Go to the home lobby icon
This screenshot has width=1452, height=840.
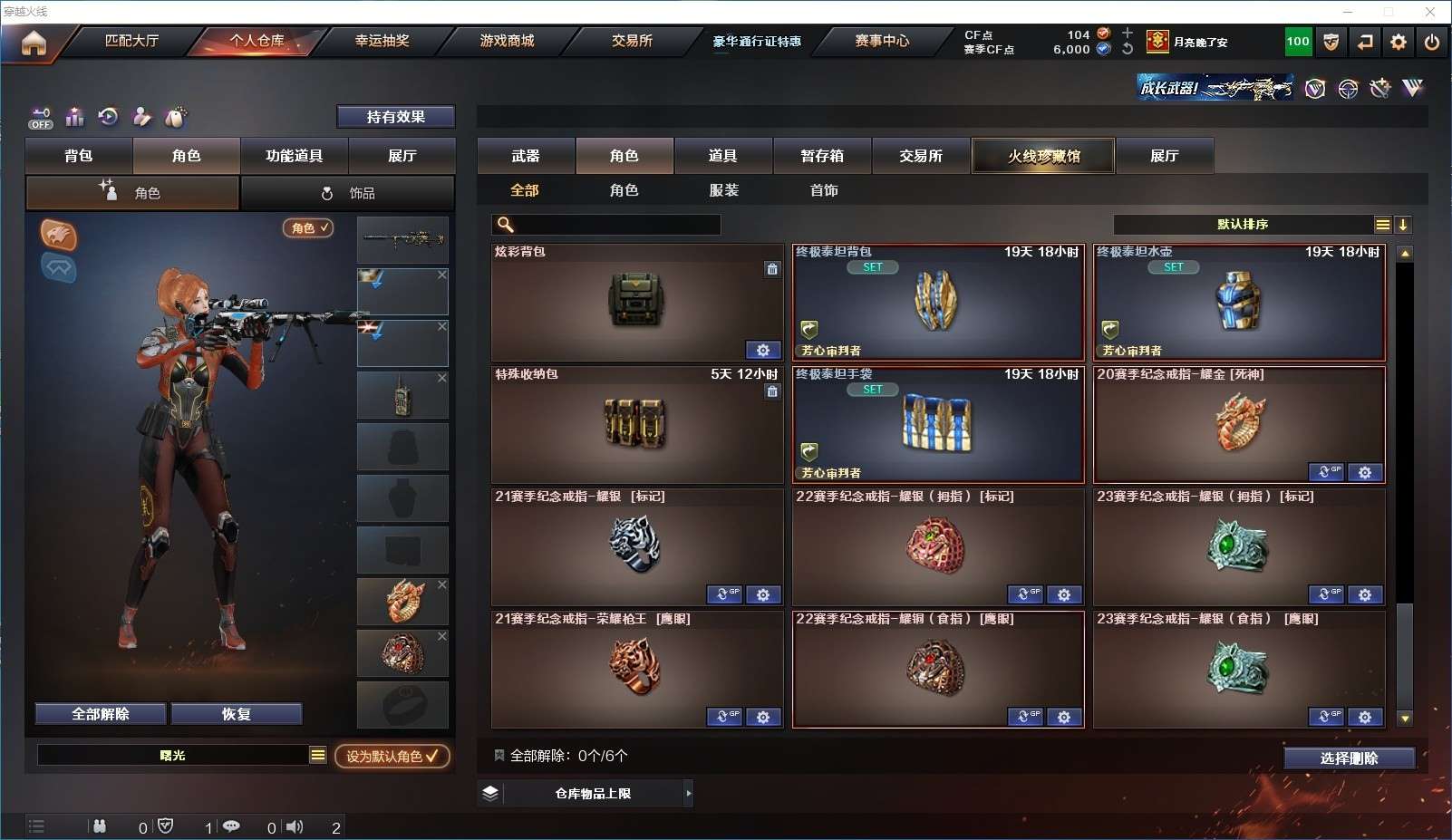[34, 43]
